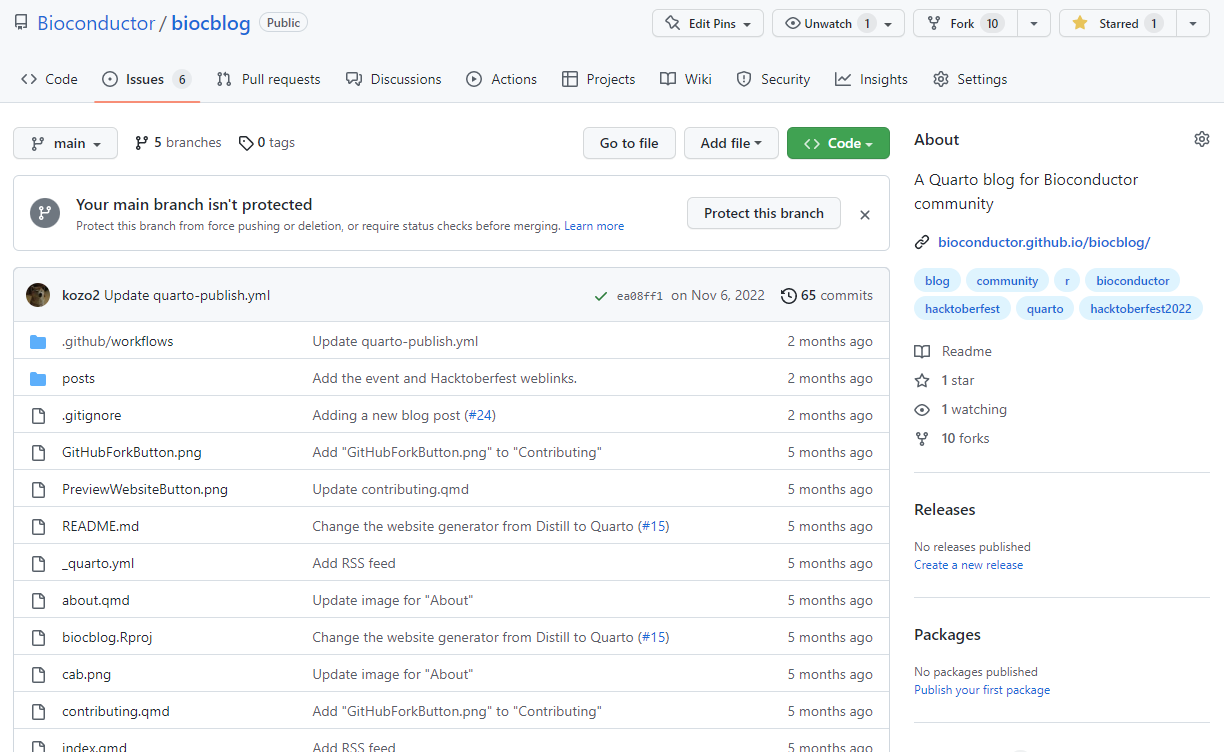Click the 0 tags link
The image size is (1224, 752).
pos(267,143)
